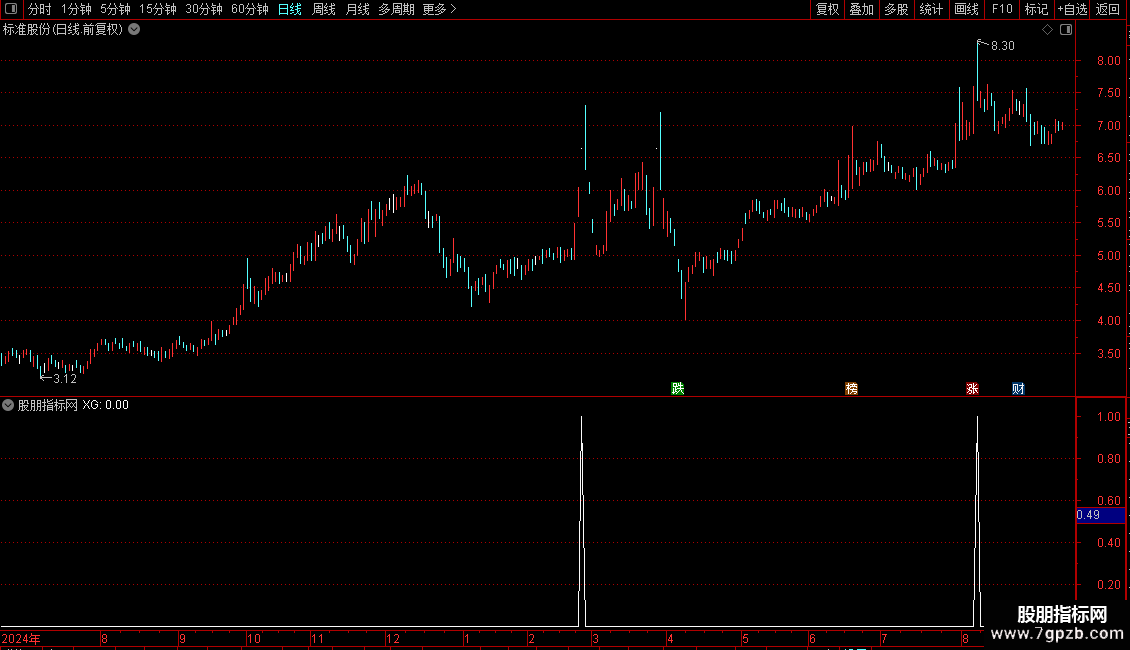Click the orange 榜 event marker

(x=851, y=388)
